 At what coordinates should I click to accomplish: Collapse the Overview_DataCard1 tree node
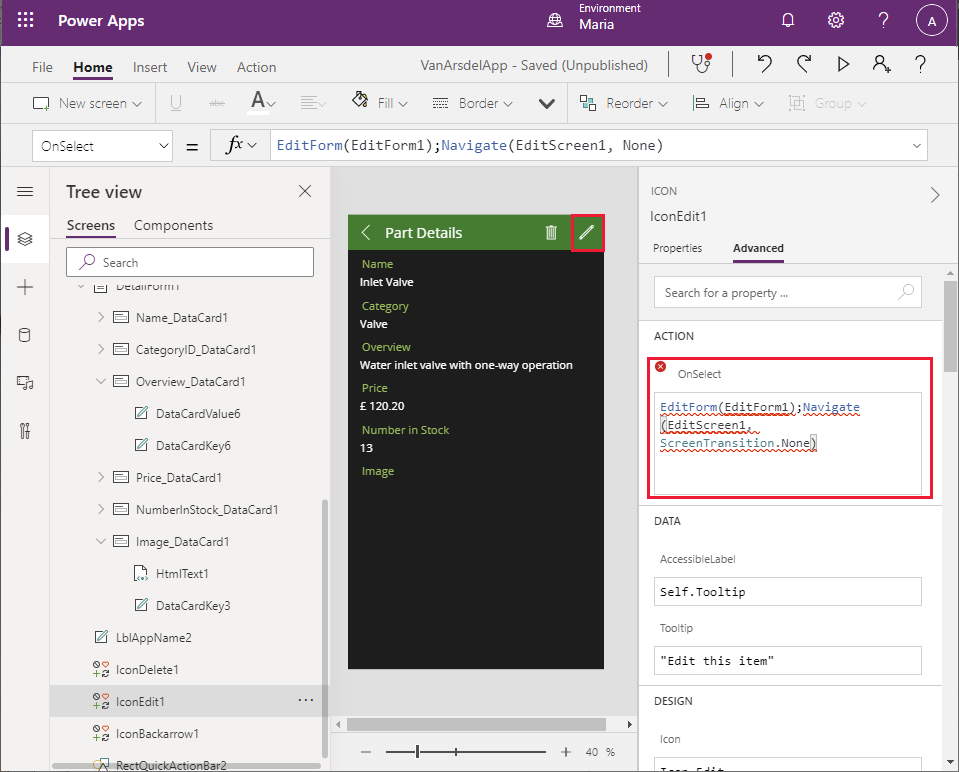pyautogui.click(x=101, y=382)
